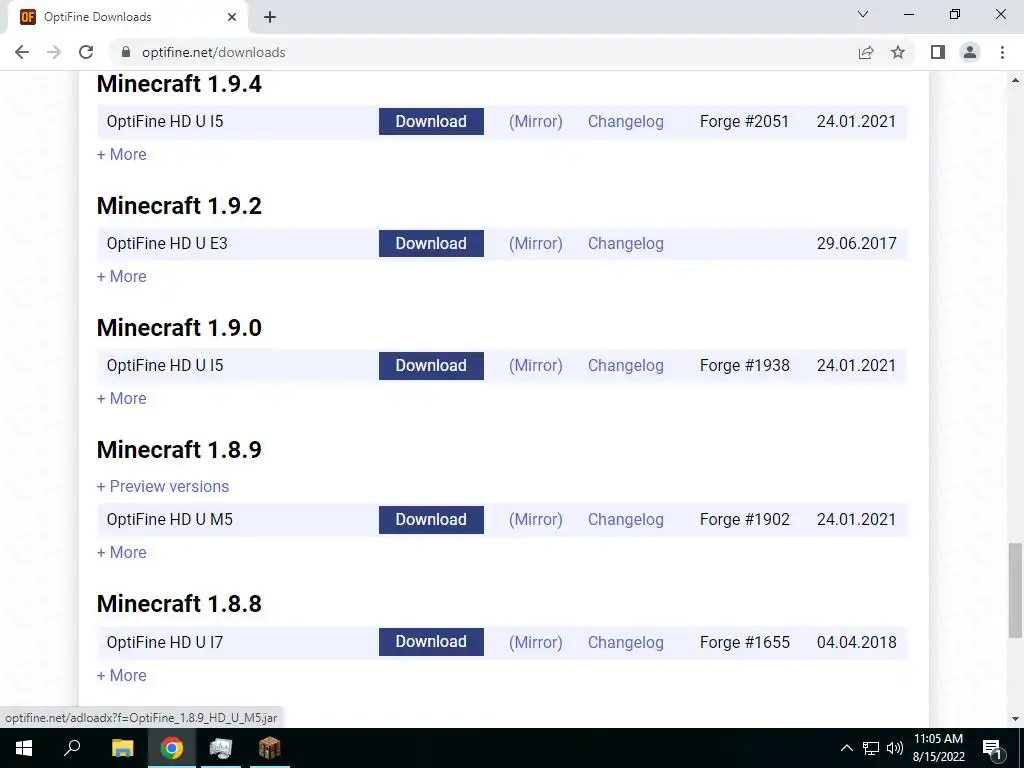Open a new browser tab

click(x=270, y=17)
